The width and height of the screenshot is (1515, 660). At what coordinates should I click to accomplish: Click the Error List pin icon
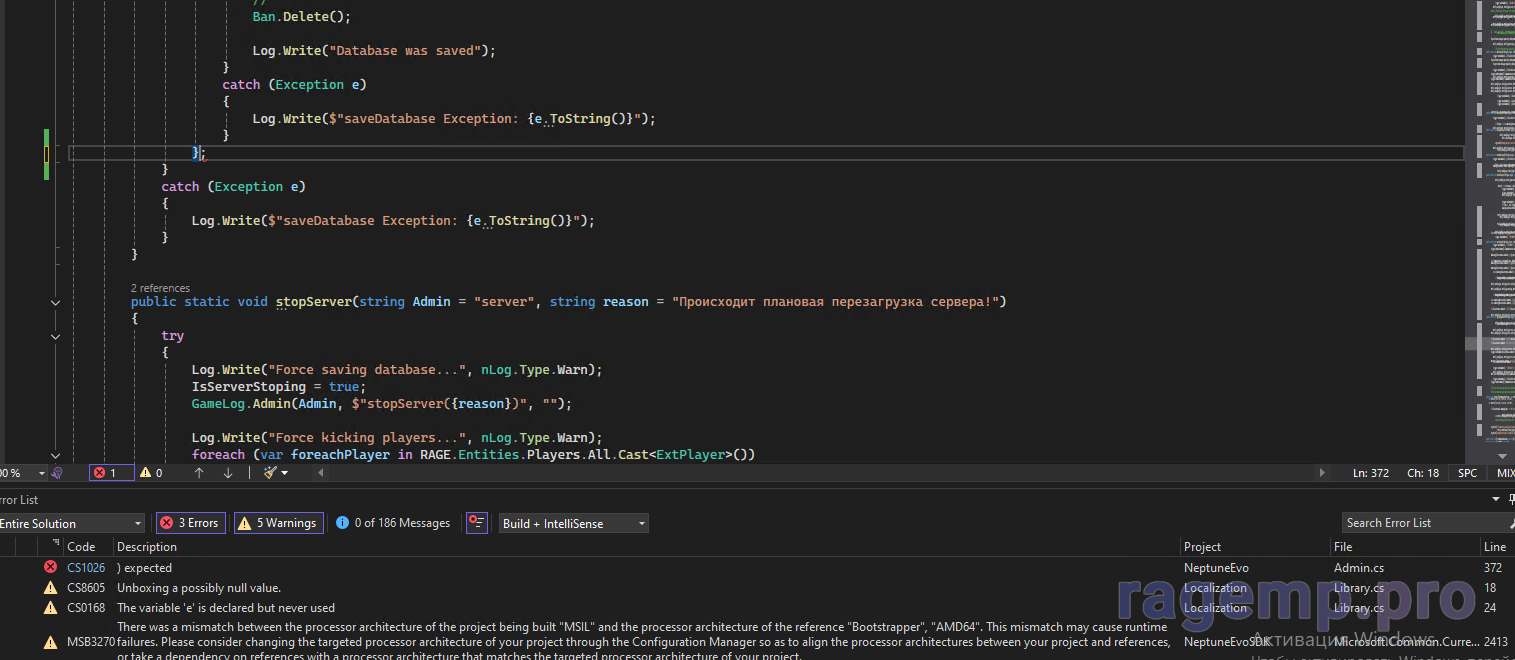1512,499
